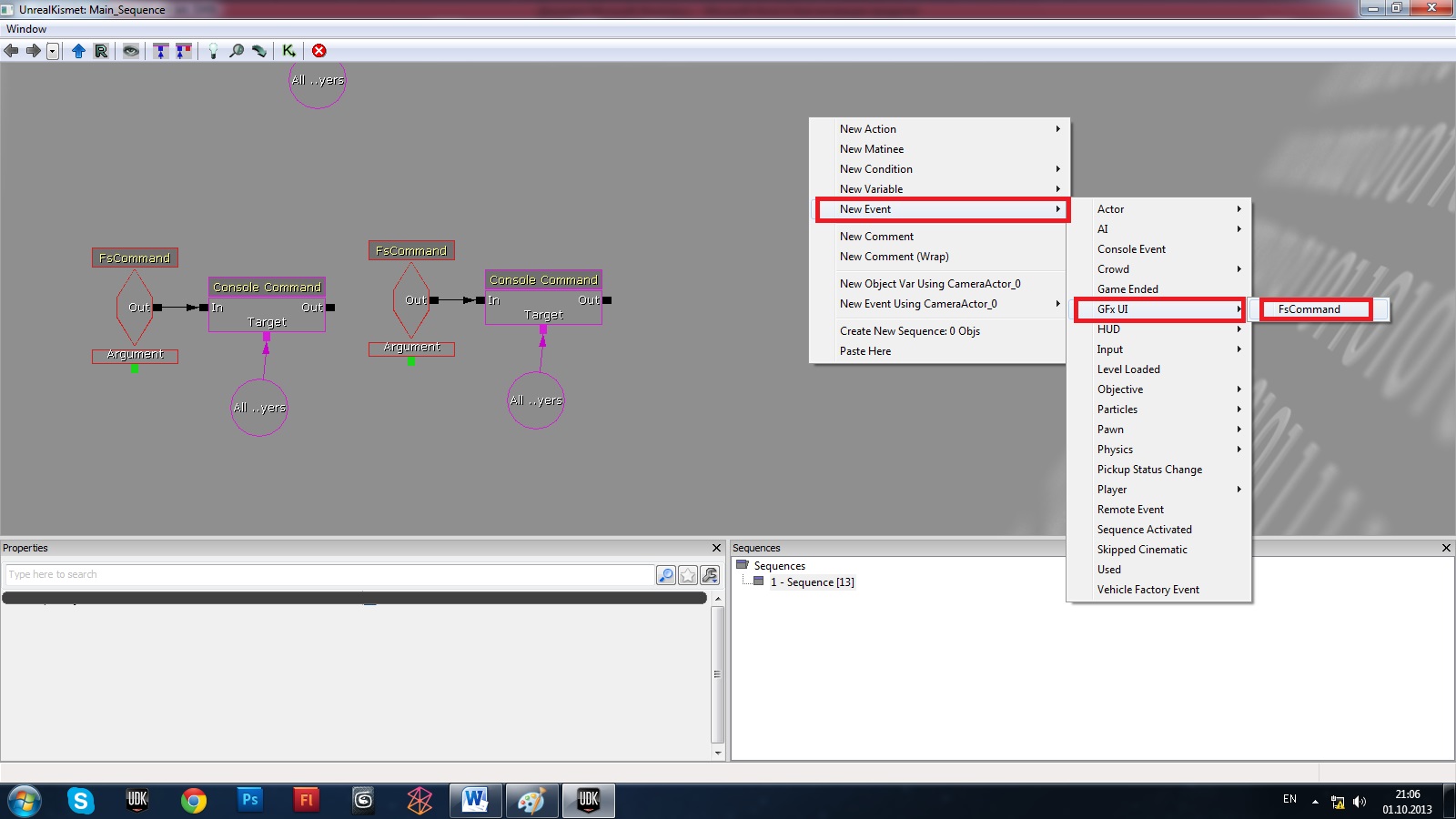Select the Skipped Cinematic event
Viewport: 1456px width, 819px height.
1159,550
